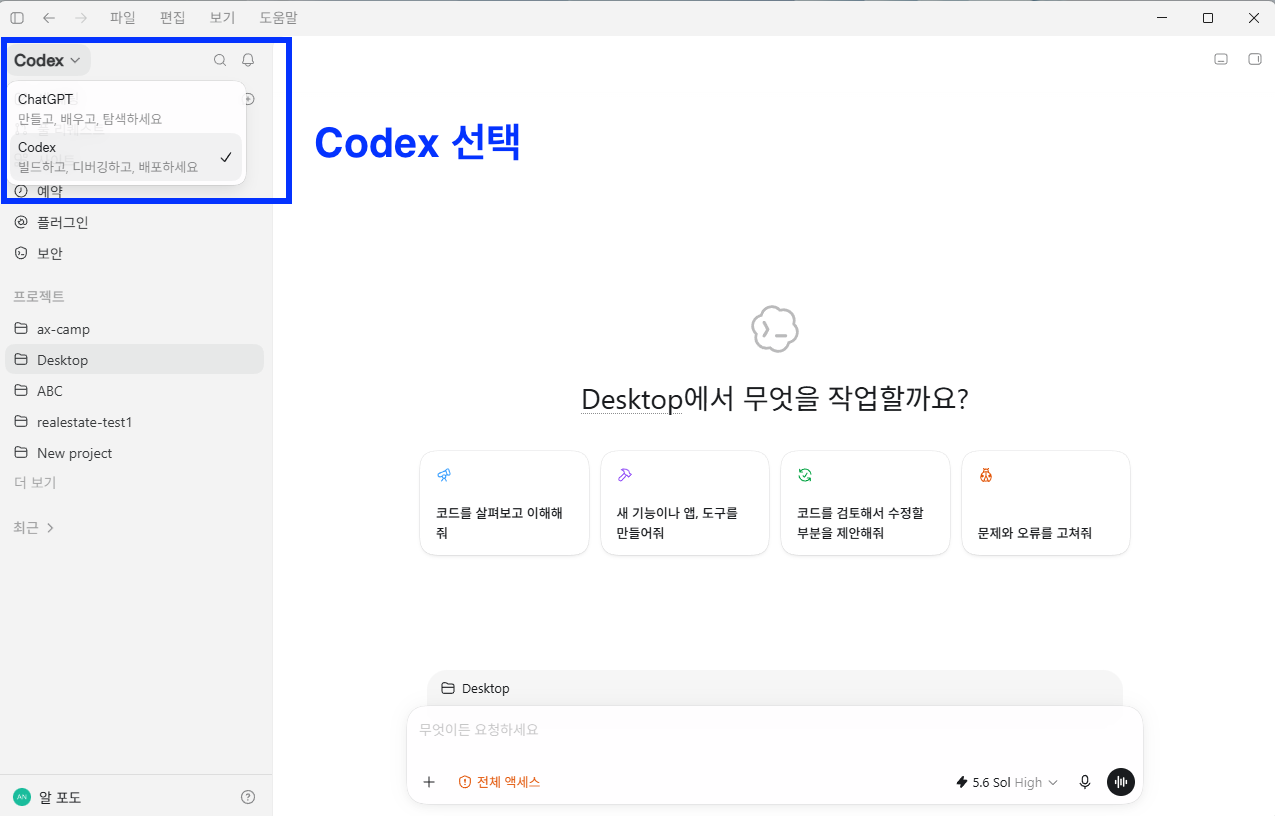Click the green avatar beside 알 포도

pyautogui.click(x=21, y=797)
